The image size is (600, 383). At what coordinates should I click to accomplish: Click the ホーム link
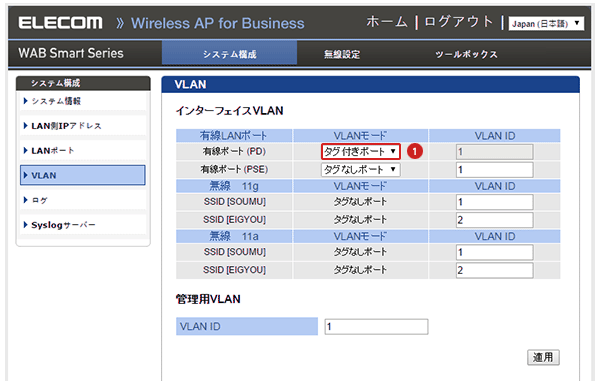click(x=387, y=22)
